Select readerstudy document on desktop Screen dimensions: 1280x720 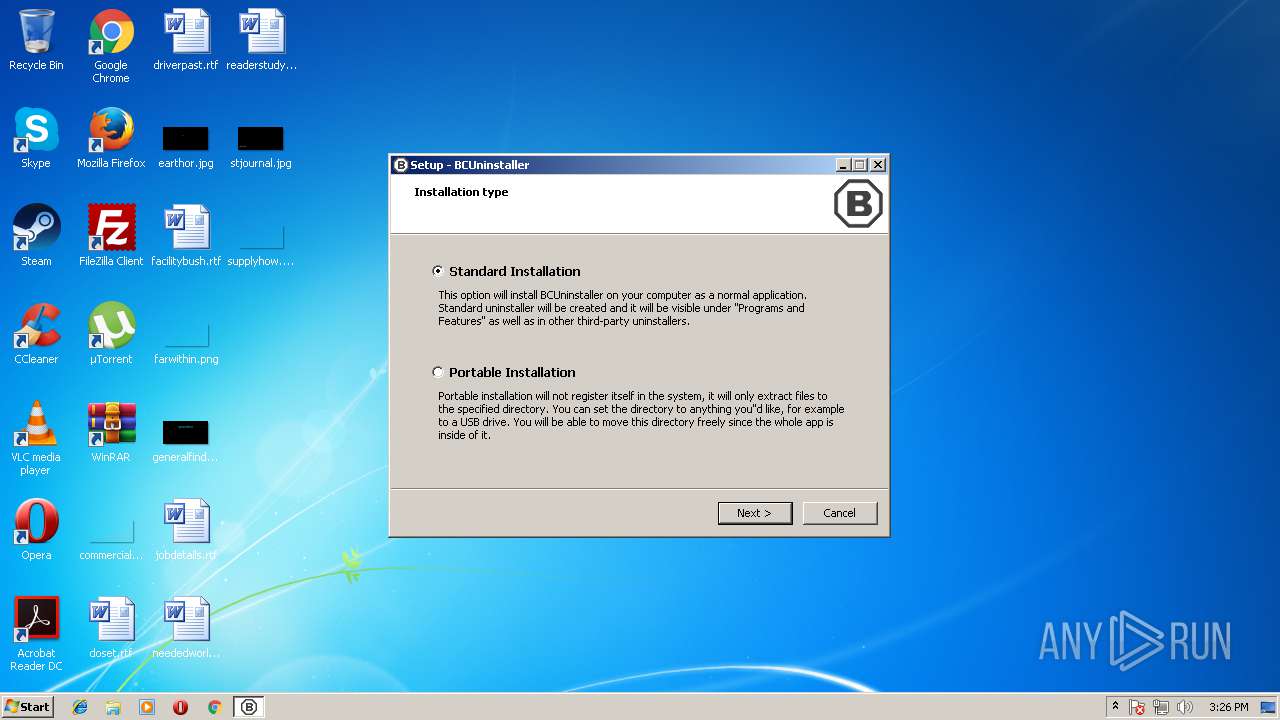point(261,40)
